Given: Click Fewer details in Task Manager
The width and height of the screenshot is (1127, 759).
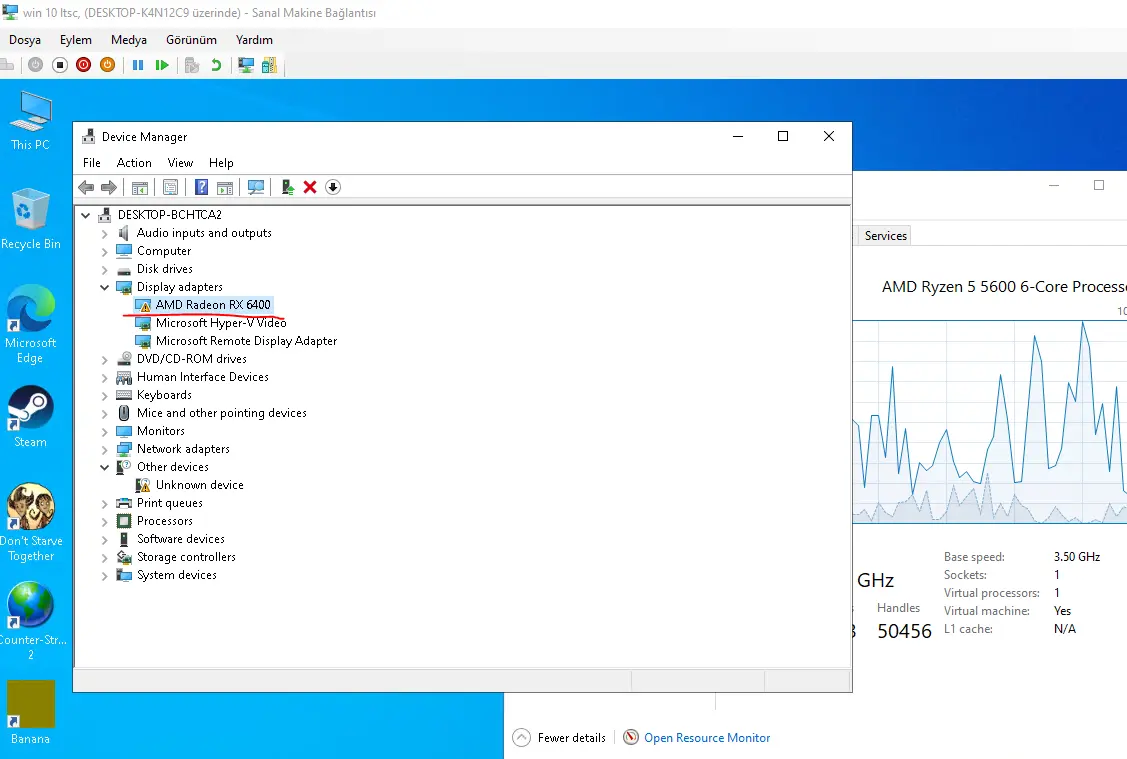Looking at the screenshot, I should tap(560, 738).
